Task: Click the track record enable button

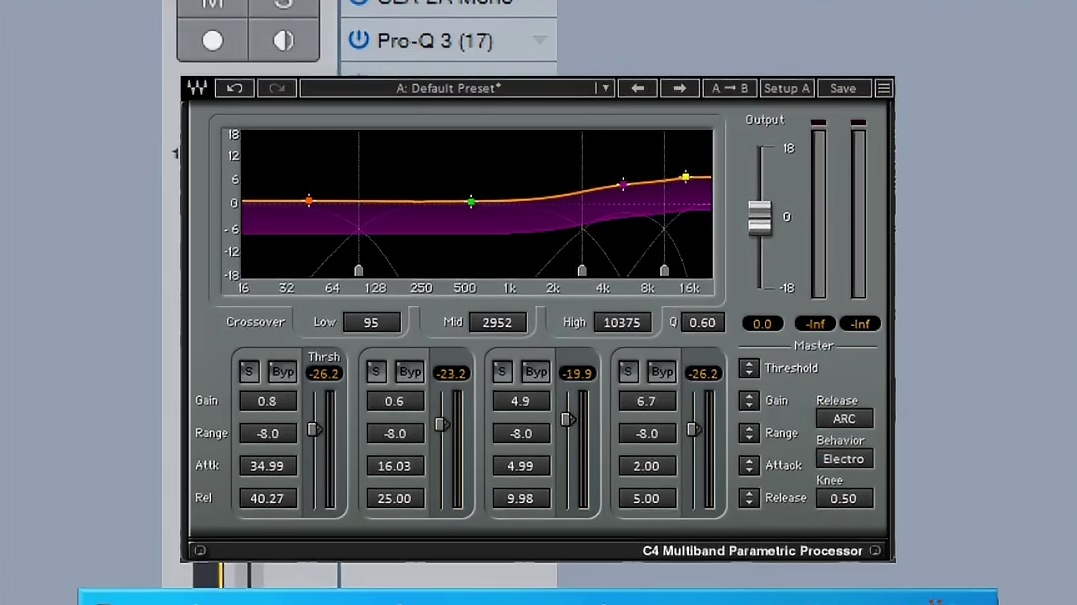Action: click(212, 40)
